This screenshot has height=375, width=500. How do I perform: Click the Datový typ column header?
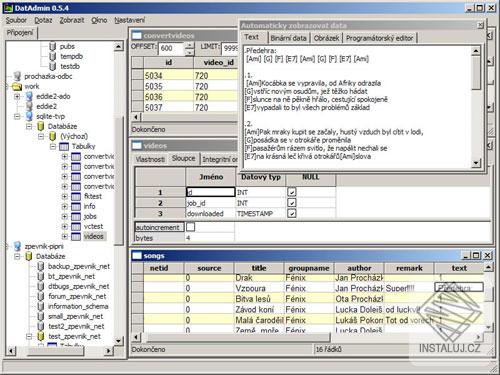pos(261,177)
